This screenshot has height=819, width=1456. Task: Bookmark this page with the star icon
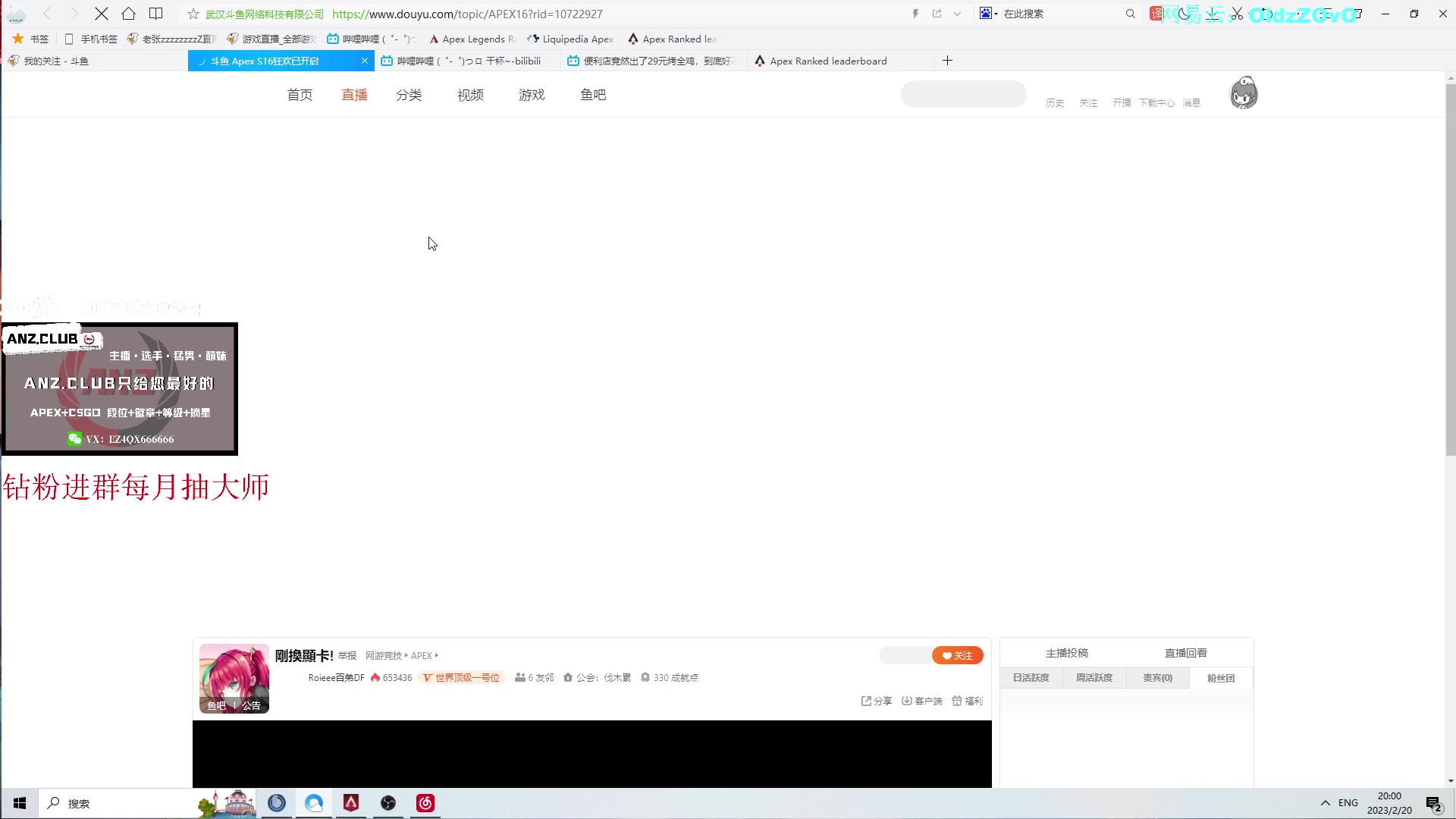(x=193, y=14)
